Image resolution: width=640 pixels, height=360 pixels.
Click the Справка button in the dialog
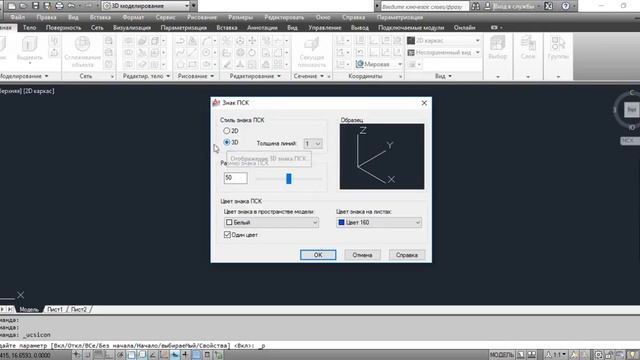tap(407, 255)
